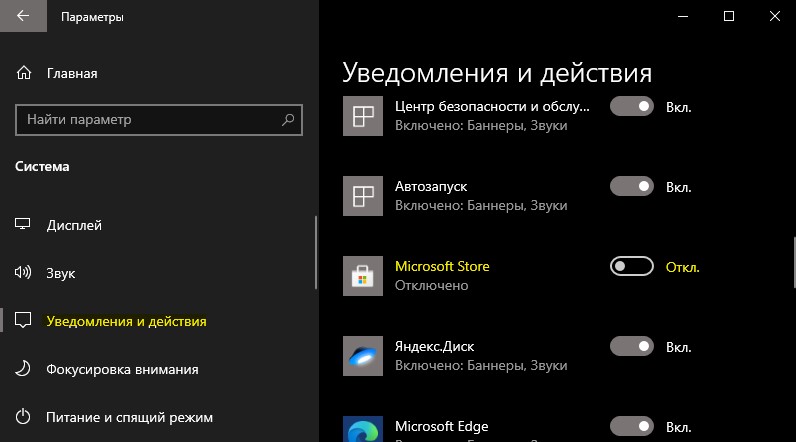The image size is (796, 442).
Task: Turn off Центр безопасности notifications toggle
Action: tap(632, 107)
